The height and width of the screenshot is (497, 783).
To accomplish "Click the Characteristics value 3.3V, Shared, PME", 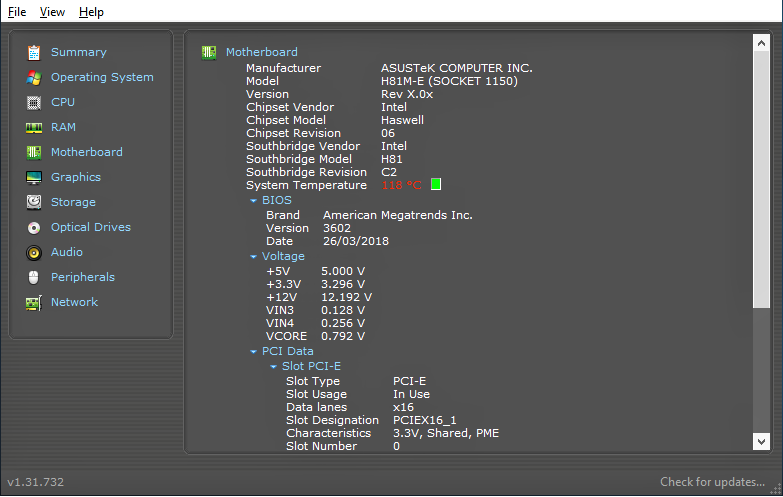I will coord(445,433).
